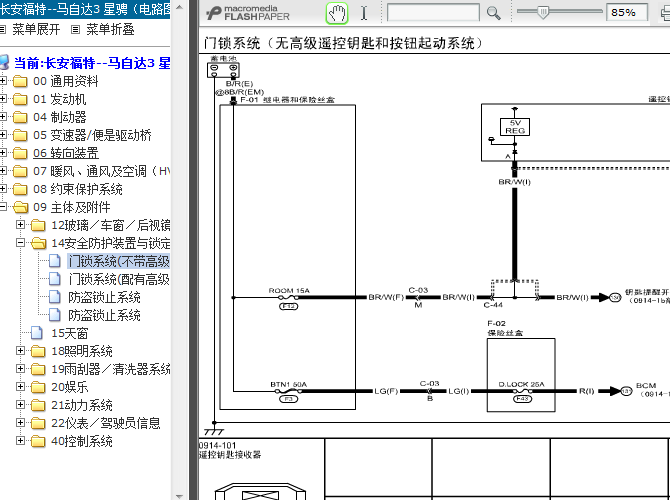The height and width of the screenshot is (500, 670).
Task: Open the current 长安福特--马自达3 root link
Action: click(92, 63)
